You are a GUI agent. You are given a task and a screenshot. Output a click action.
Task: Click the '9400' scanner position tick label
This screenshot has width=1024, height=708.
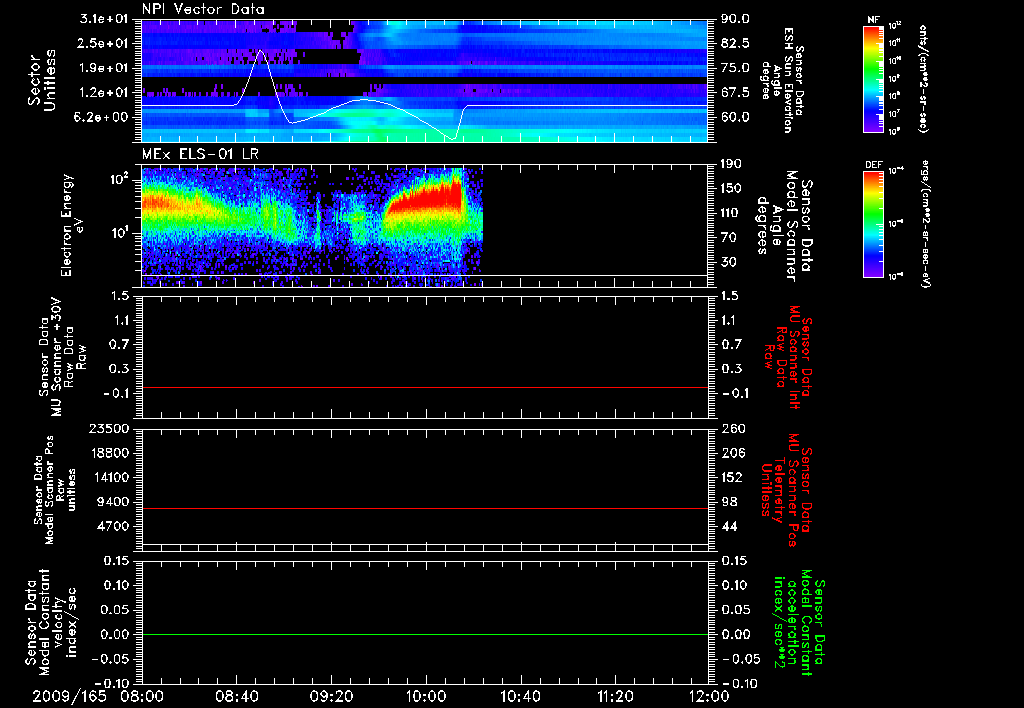coord(114,502)
